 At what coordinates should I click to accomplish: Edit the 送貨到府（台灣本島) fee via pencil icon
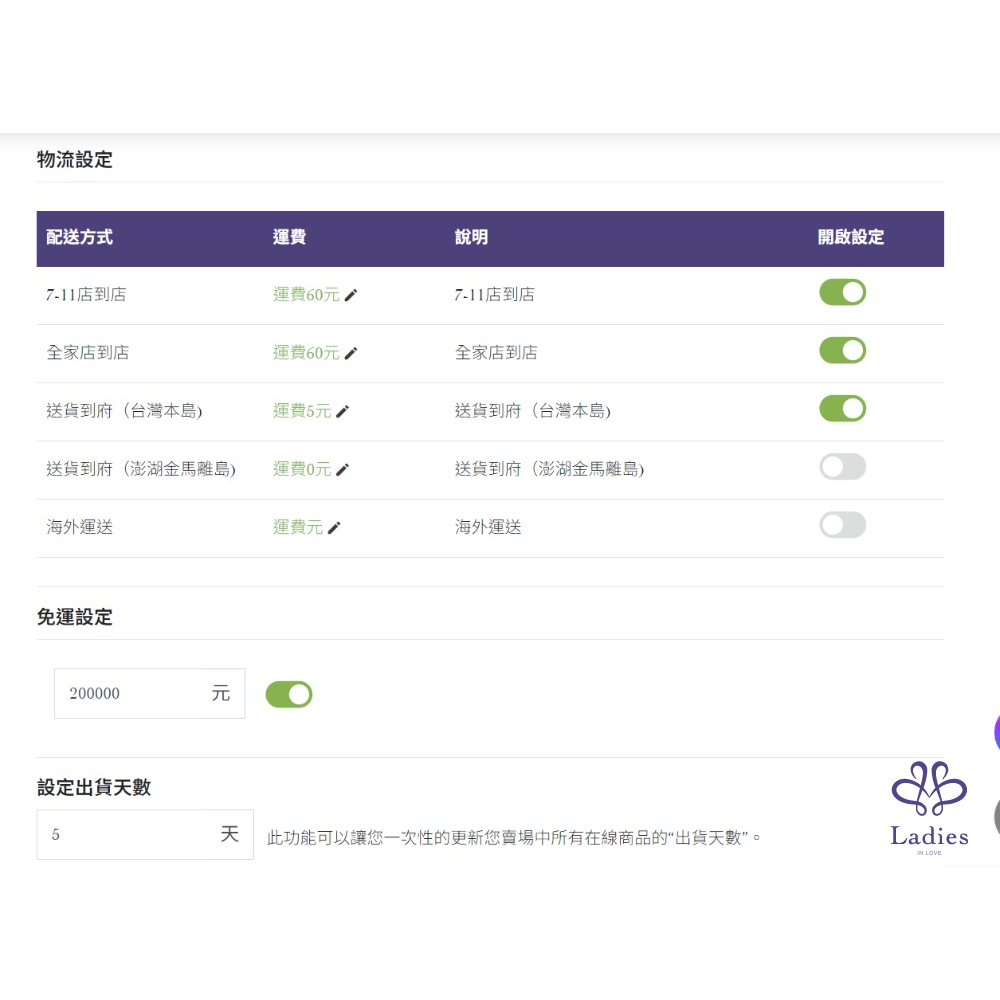coord(343,411)
